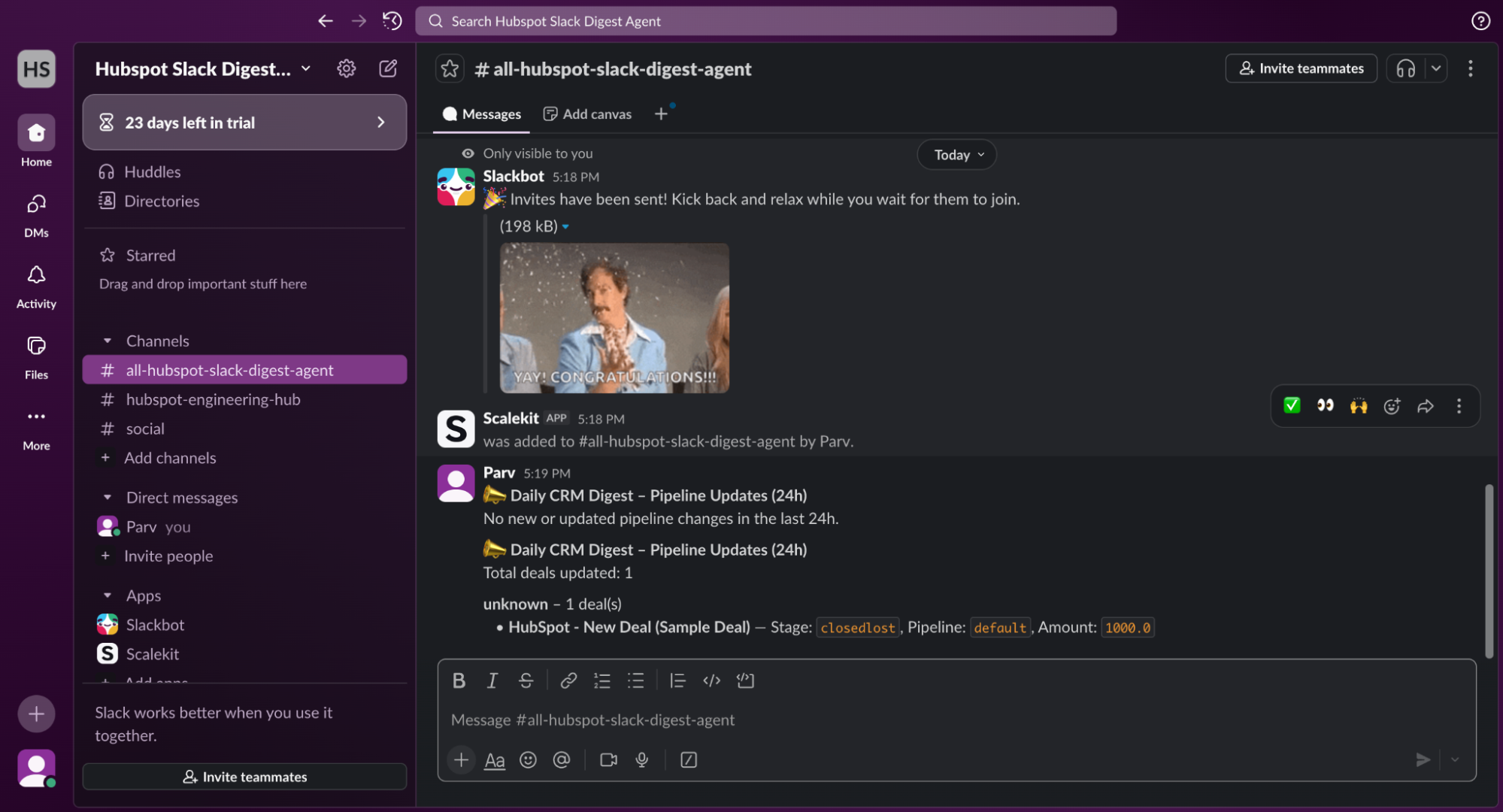This screenshot has width=1503, height=812.
Task: Open the emoji picker in composer
Action: [x=528, y=760]
